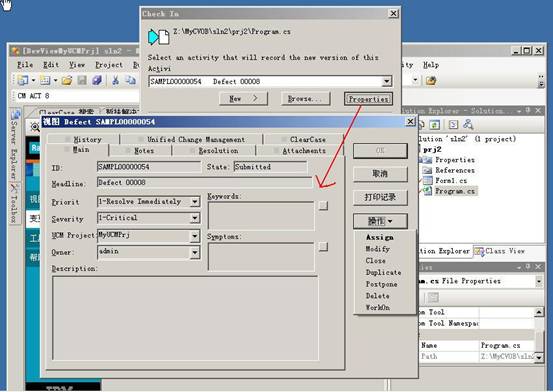Screen dimensions: 553x392
Task: Switch to the ClearCase tab in Defect dialog
Action: 304,139
